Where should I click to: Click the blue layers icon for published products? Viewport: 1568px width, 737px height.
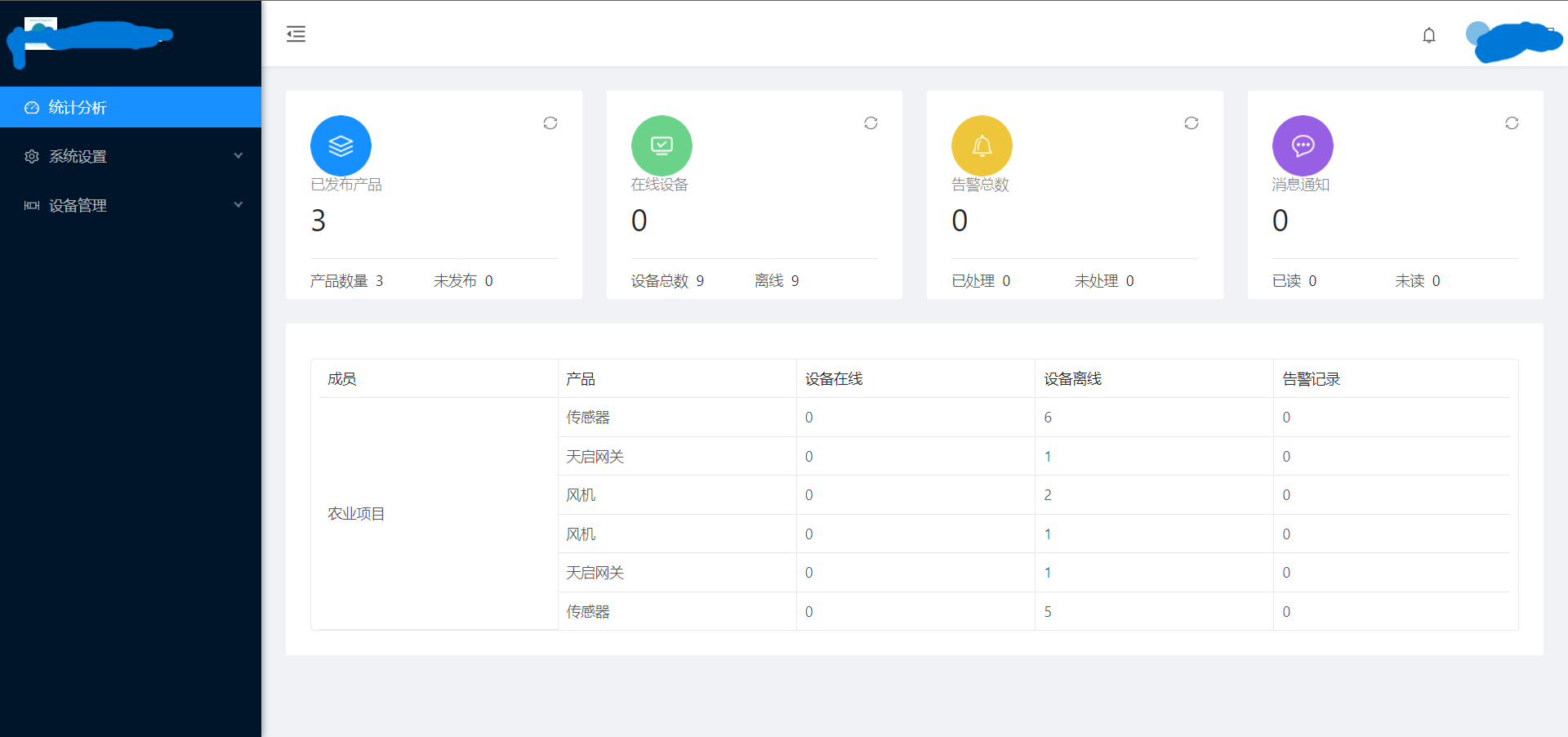pyautogui.click(x=341, y=145)
